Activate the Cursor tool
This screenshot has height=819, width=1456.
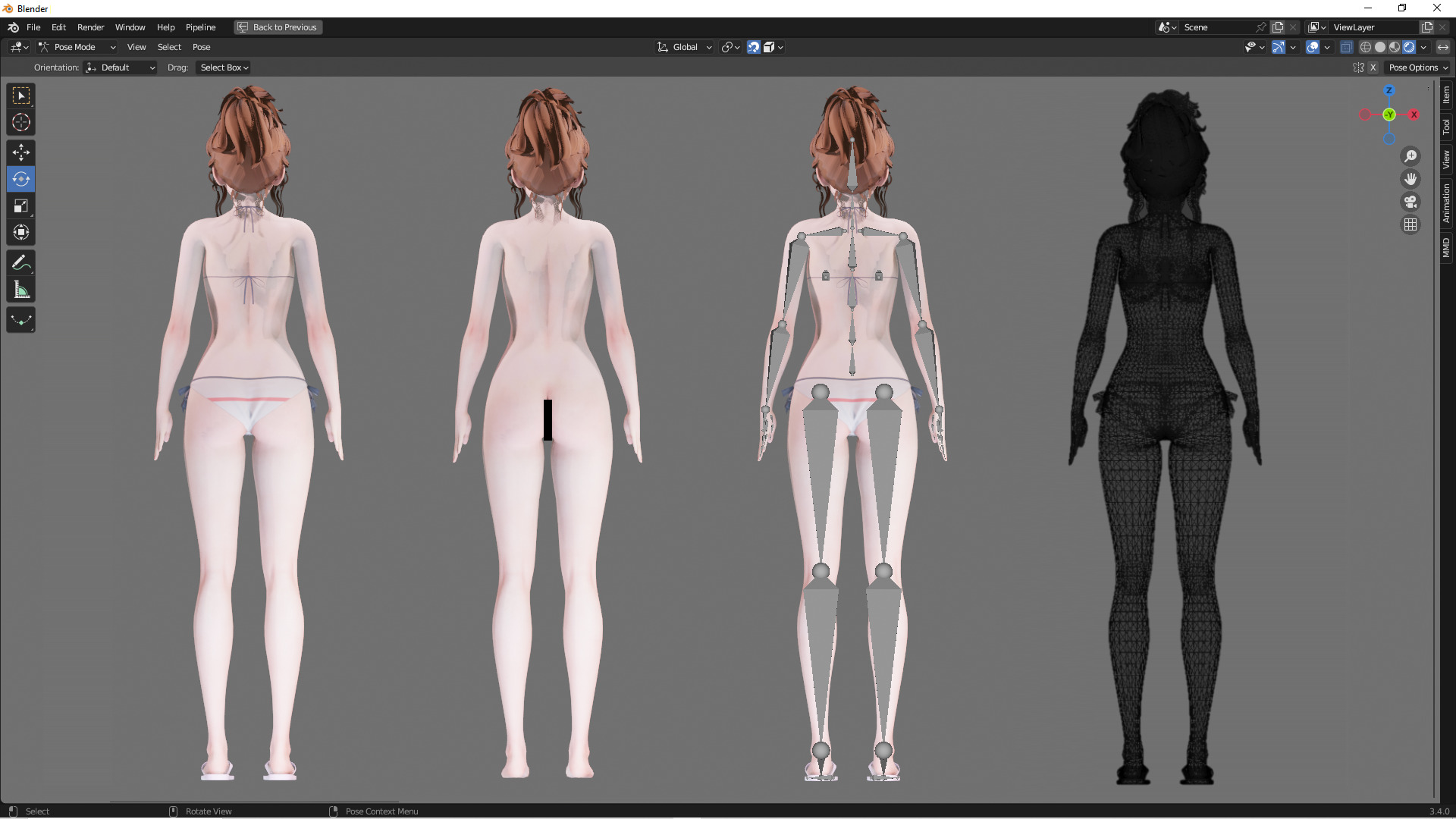21,122
